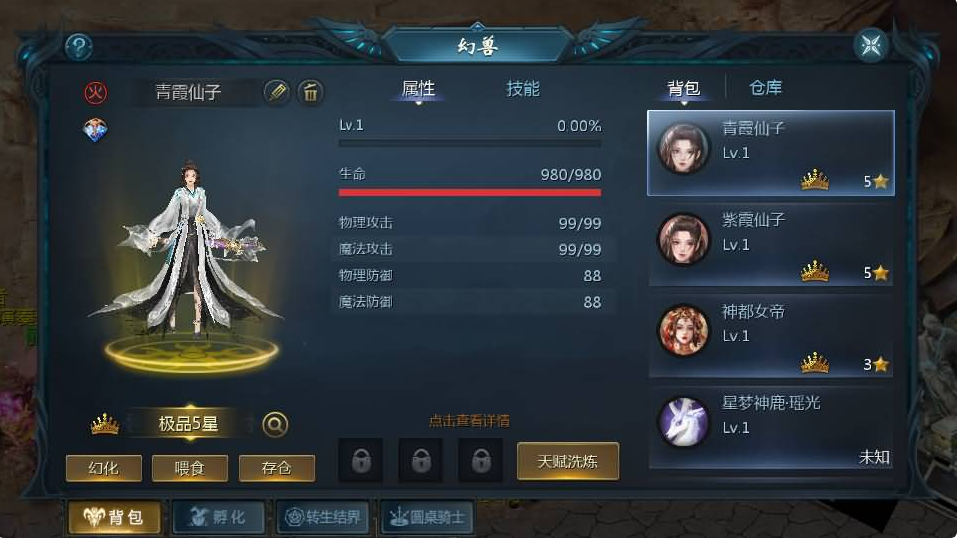Click the 幻化 button
This screenshot has height=540, width=957.
[x=104, y=468]
